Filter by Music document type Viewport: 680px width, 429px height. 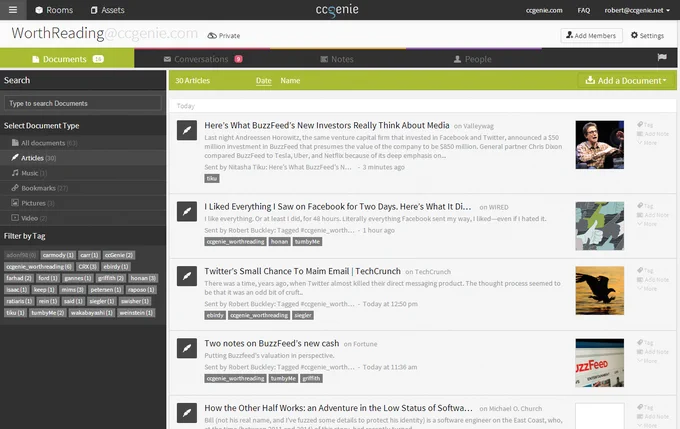click(82, 173)
